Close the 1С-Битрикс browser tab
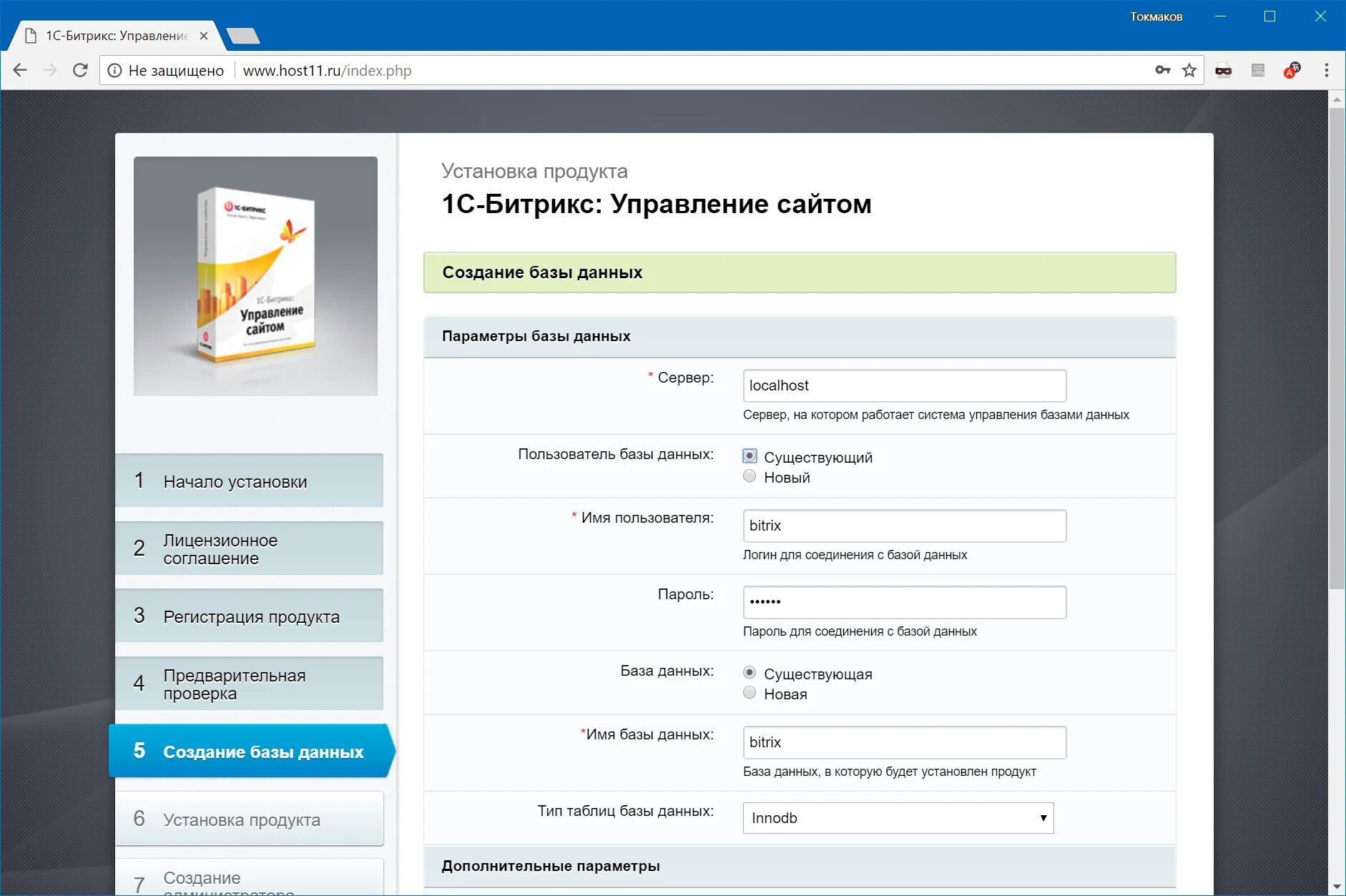 (204, 36)
